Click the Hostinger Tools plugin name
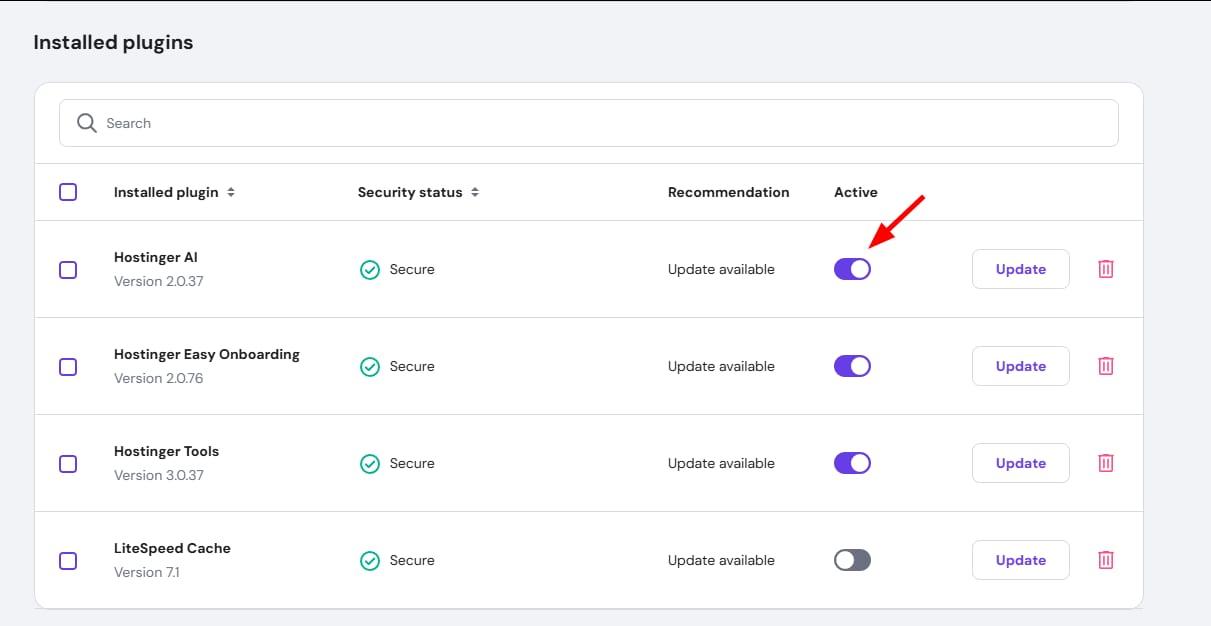Screen dimensions: 1211x626 tap(166, 451)
